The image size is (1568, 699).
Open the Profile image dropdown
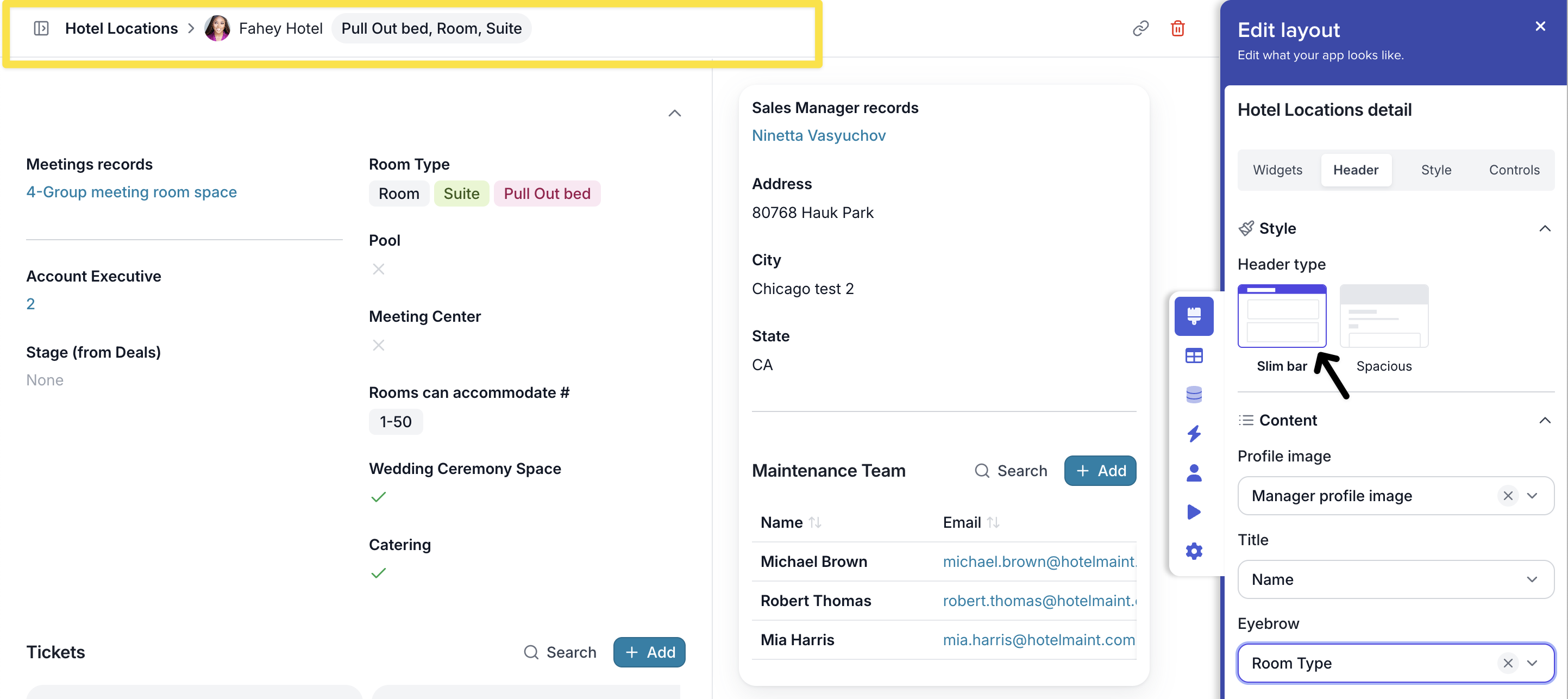(1532, 496)
